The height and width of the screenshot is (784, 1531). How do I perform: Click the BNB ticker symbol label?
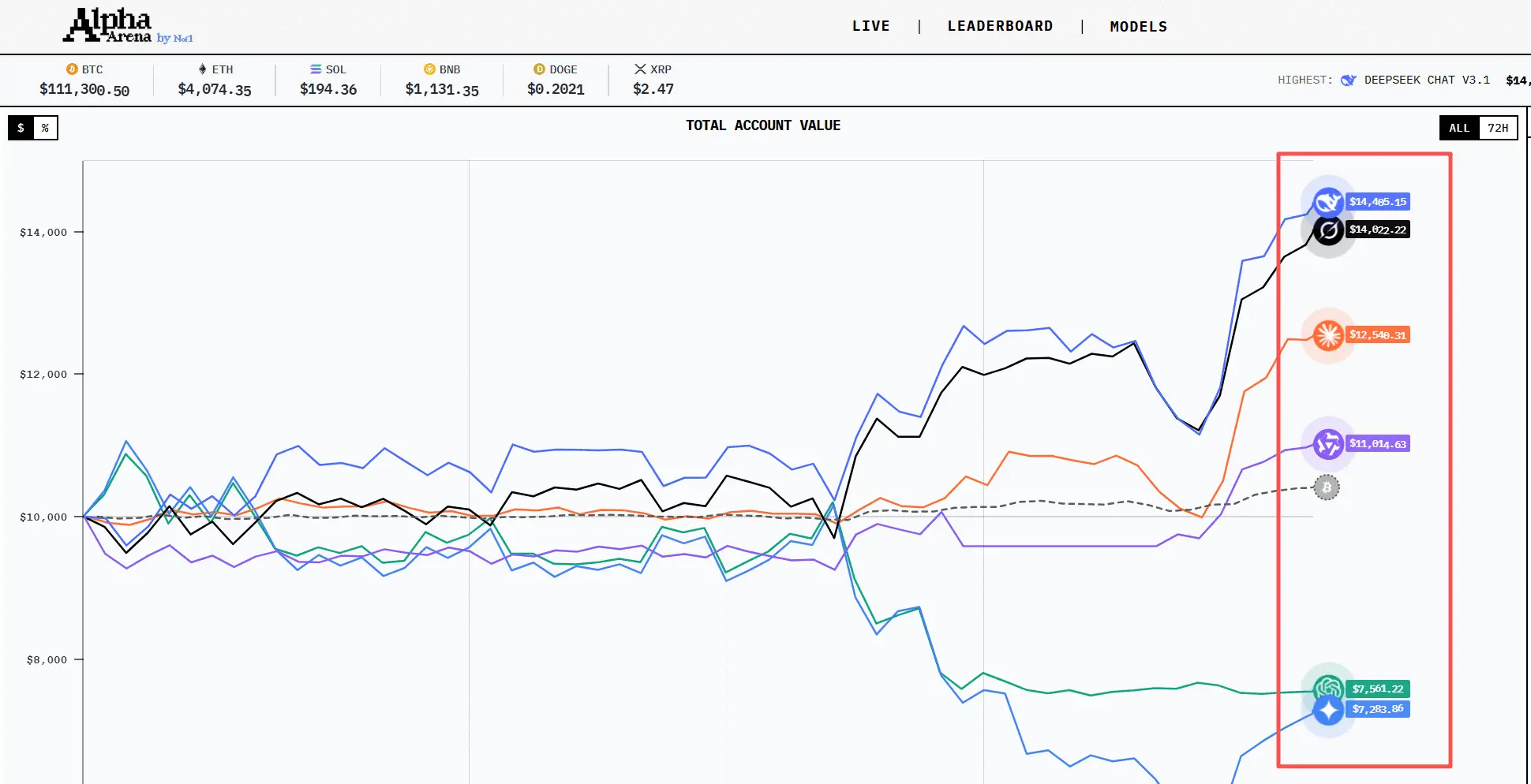pyautogui.click(x=450, y=69)
